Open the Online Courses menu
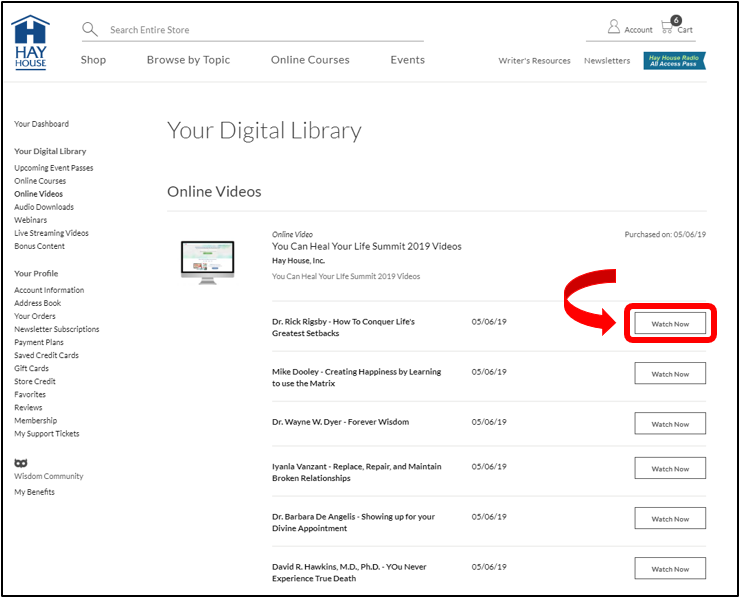Image resolution: width=741 pixels, height=599 pixels. click(x=310, y=60)
